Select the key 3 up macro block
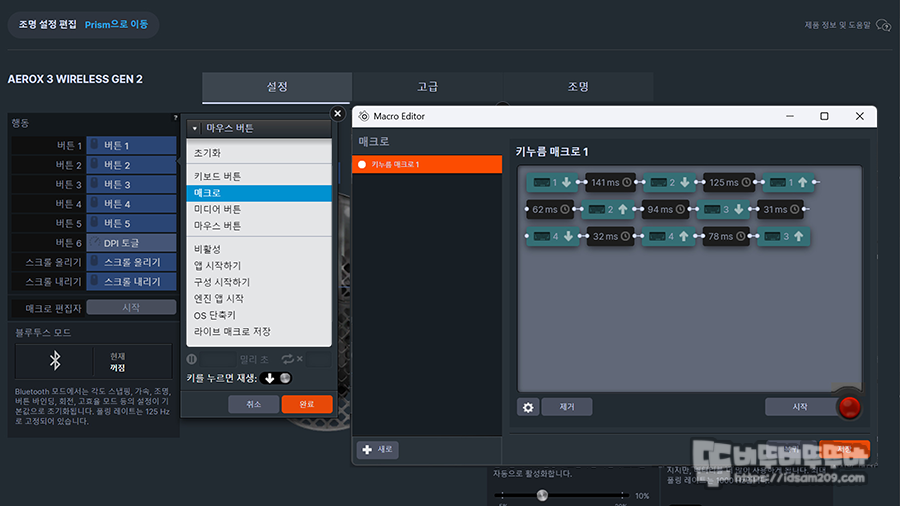 click(784, 236)
